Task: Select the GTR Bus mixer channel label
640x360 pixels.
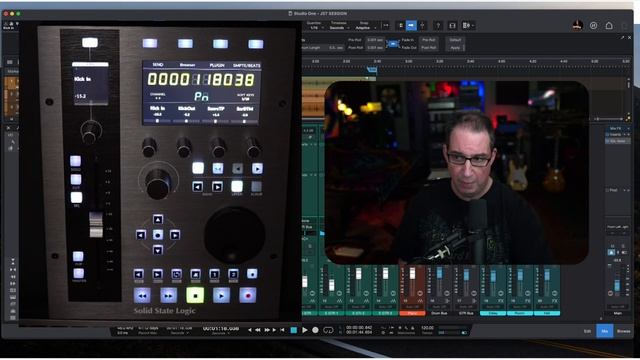Action: tap(466, 313)
